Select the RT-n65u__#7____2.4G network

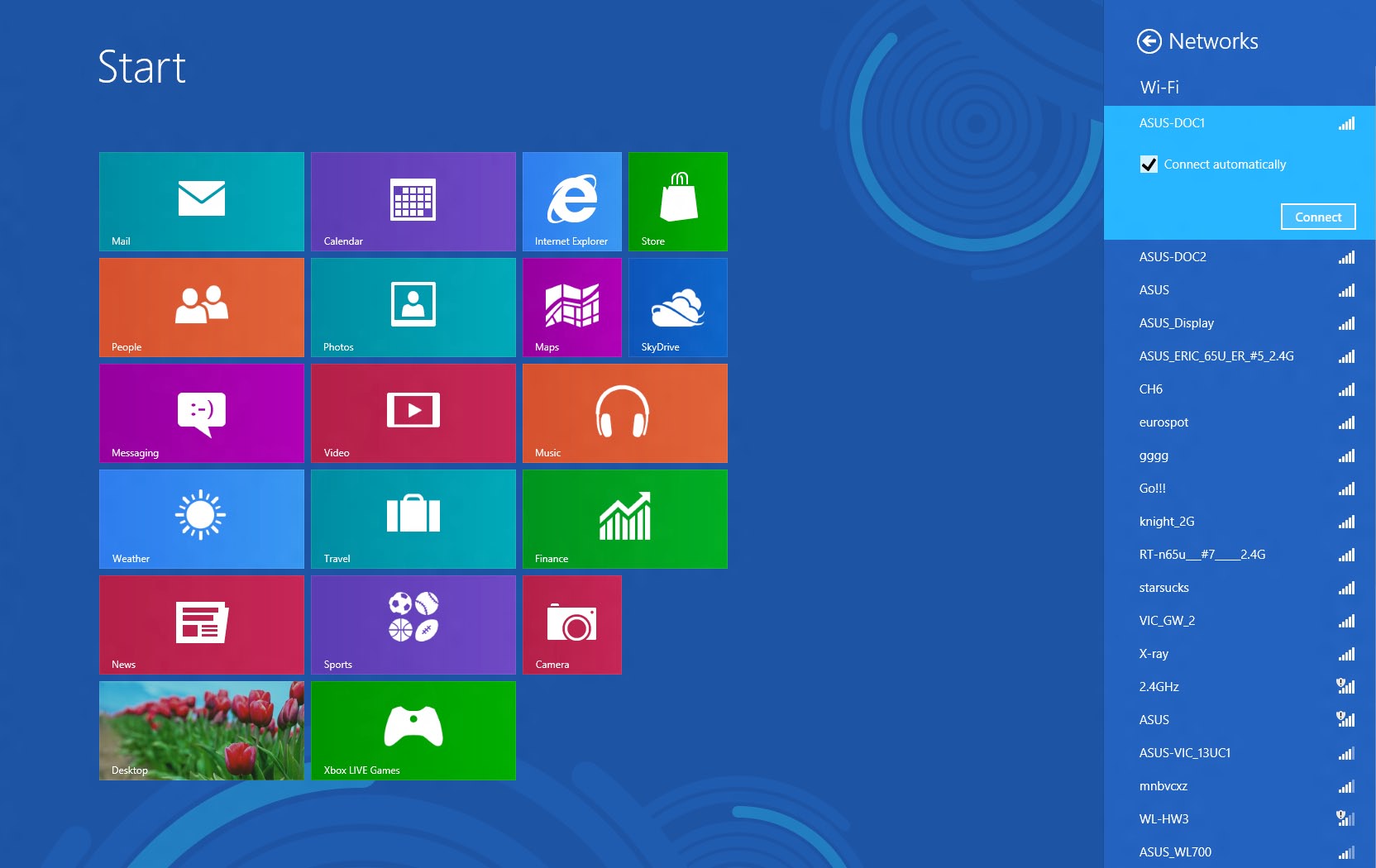click(x=1240, y=555)
